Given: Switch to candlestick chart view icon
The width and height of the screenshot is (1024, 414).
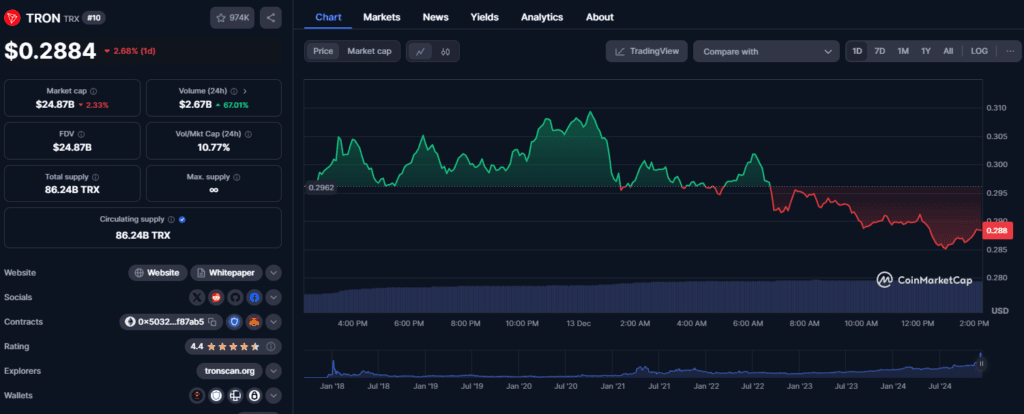Looking at the screenshot, I should pyautogui.click(x=445, y=52).
